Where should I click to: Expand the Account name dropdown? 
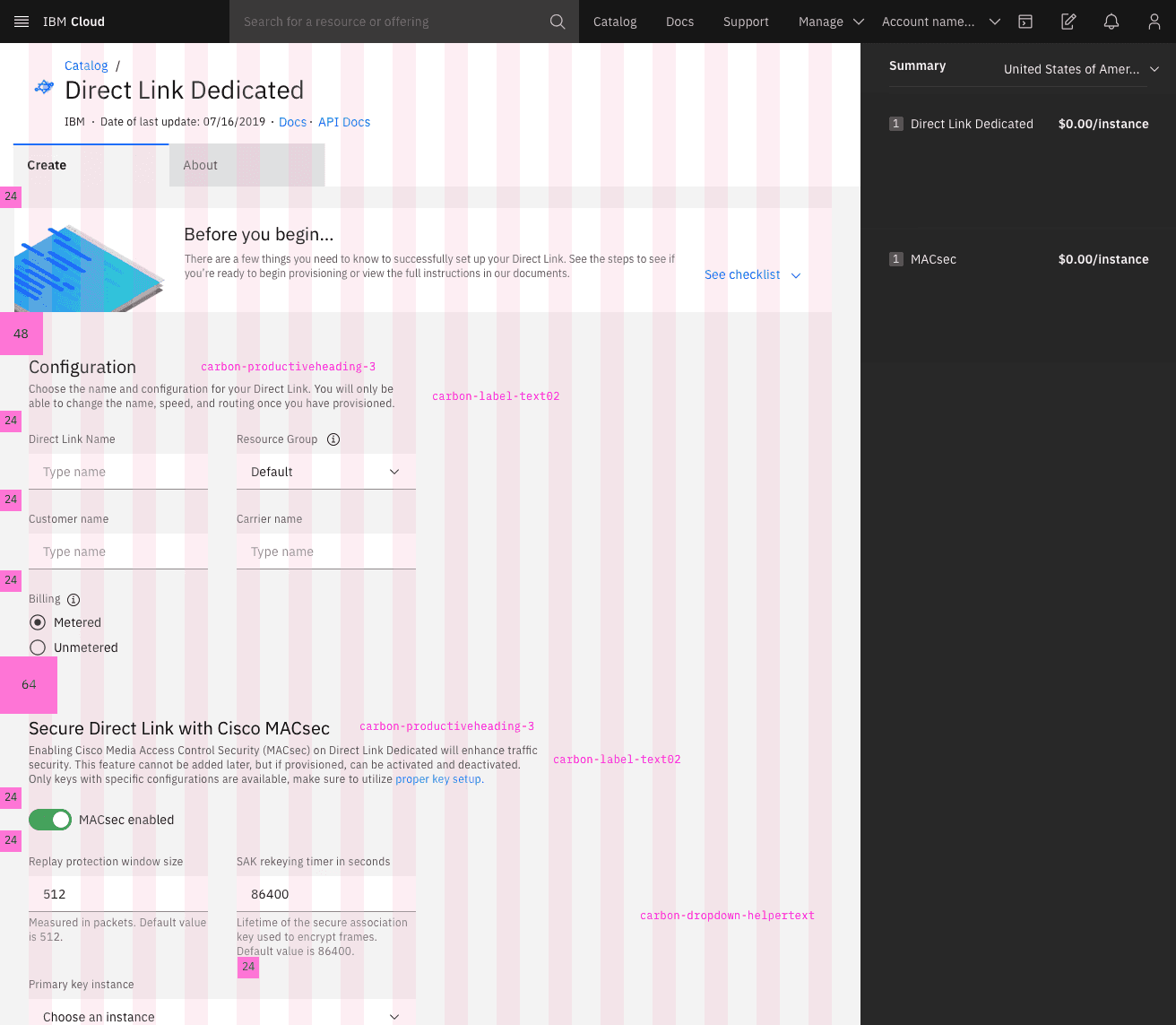click(x=941, y=22)
